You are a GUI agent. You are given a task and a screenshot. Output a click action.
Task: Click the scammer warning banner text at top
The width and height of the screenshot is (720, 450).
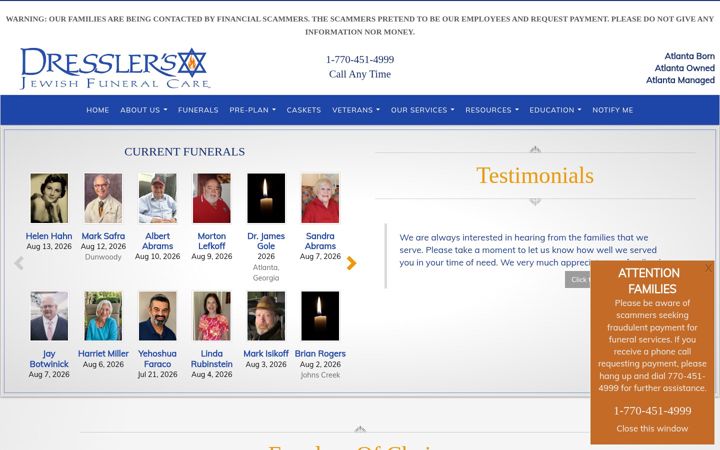(360, 25)
